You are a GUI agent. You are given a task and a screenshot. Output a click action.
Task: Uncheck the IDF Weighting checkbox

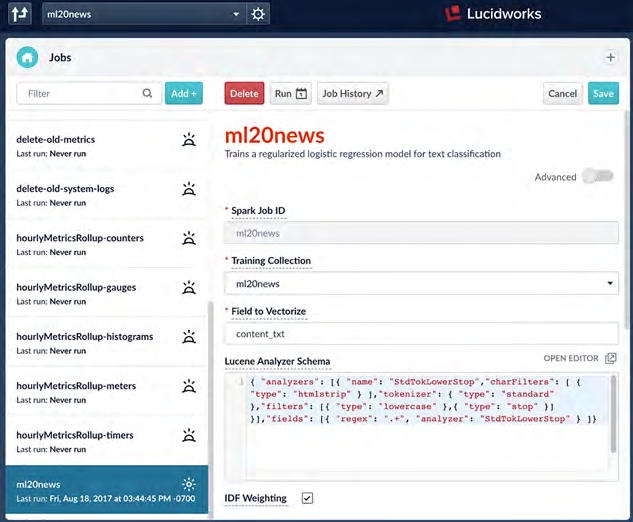point(307,498)
